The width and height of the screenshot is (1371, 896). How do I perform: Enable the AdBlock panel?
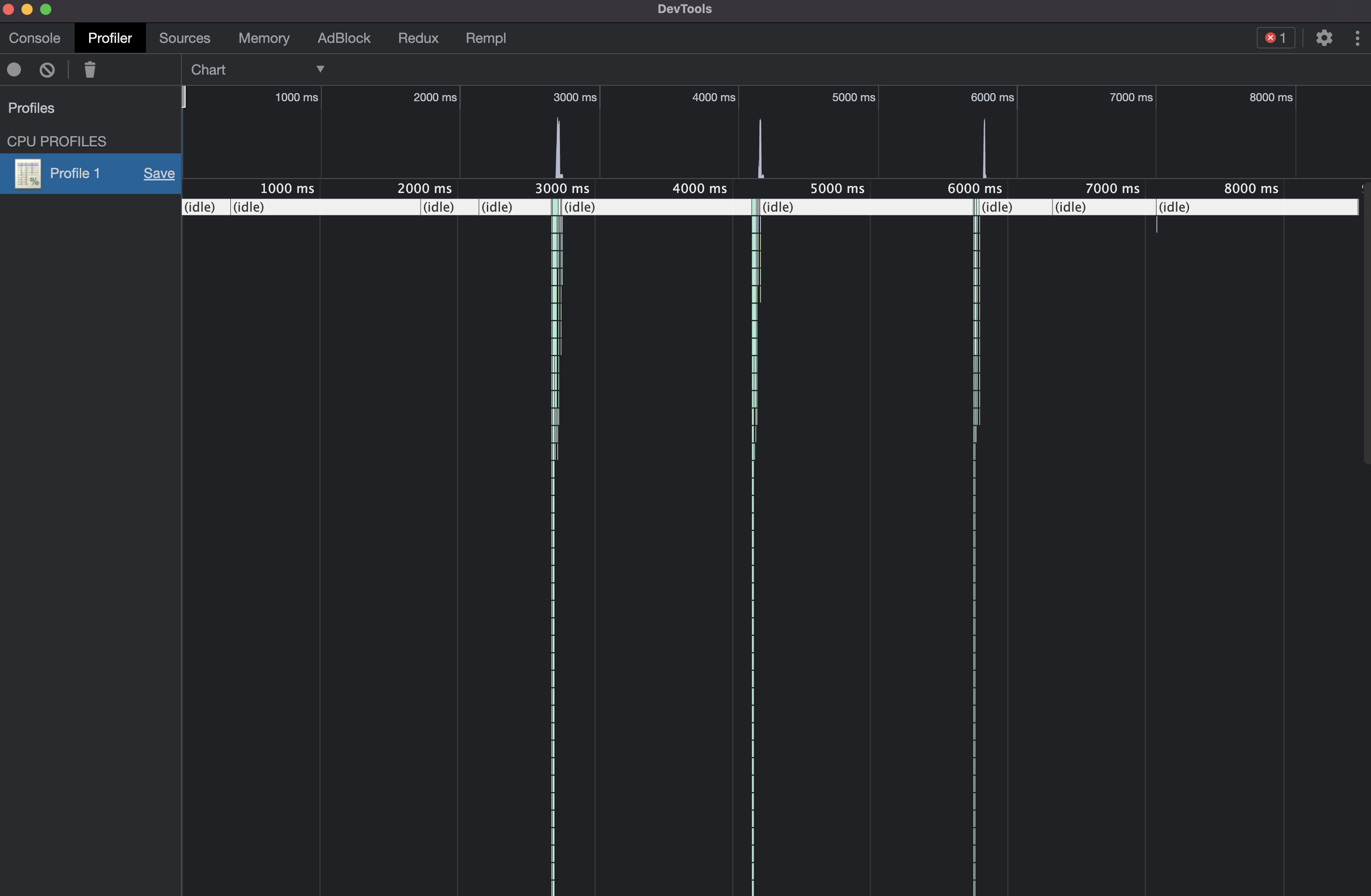(344, 37)
